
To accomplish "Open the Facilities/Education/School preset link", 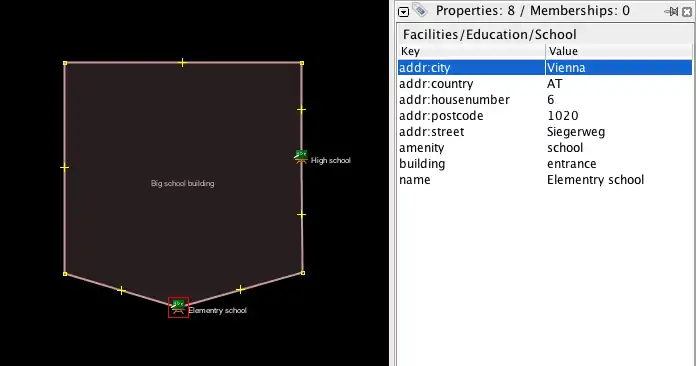I will point(490,34).
